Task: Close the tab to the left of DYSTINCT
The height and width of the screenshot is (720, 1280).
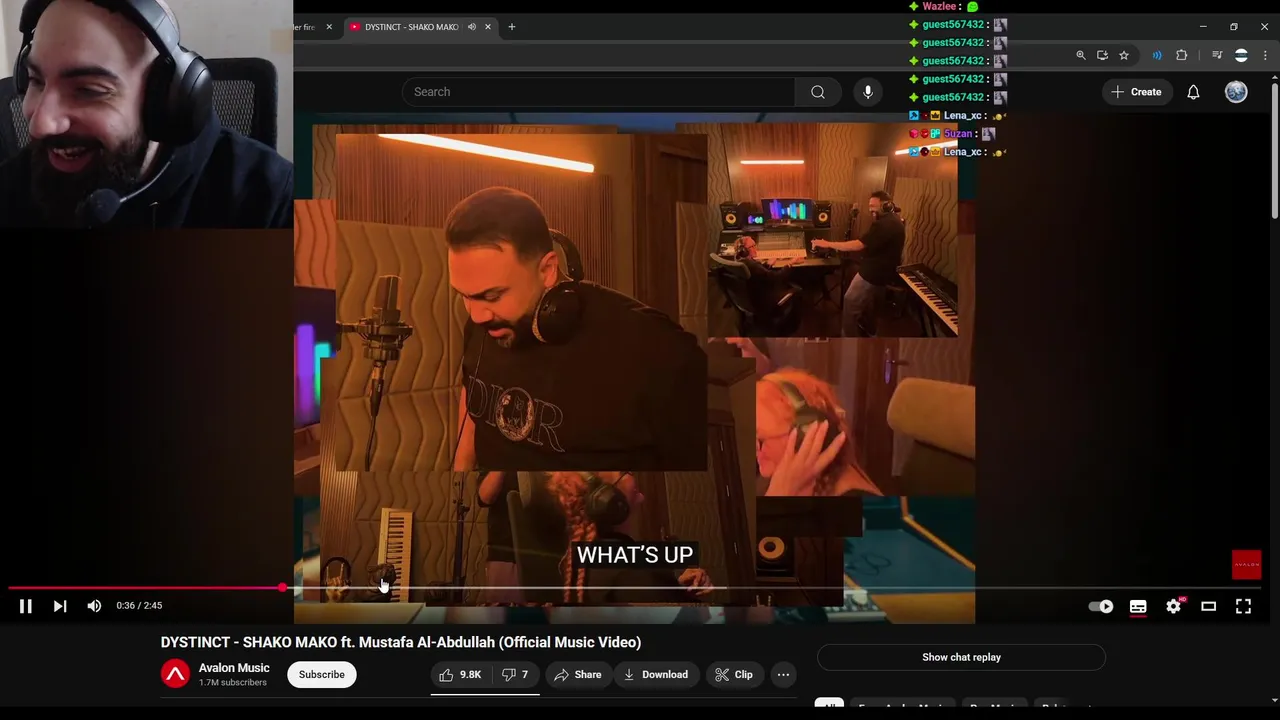Action: click(329, 27)
